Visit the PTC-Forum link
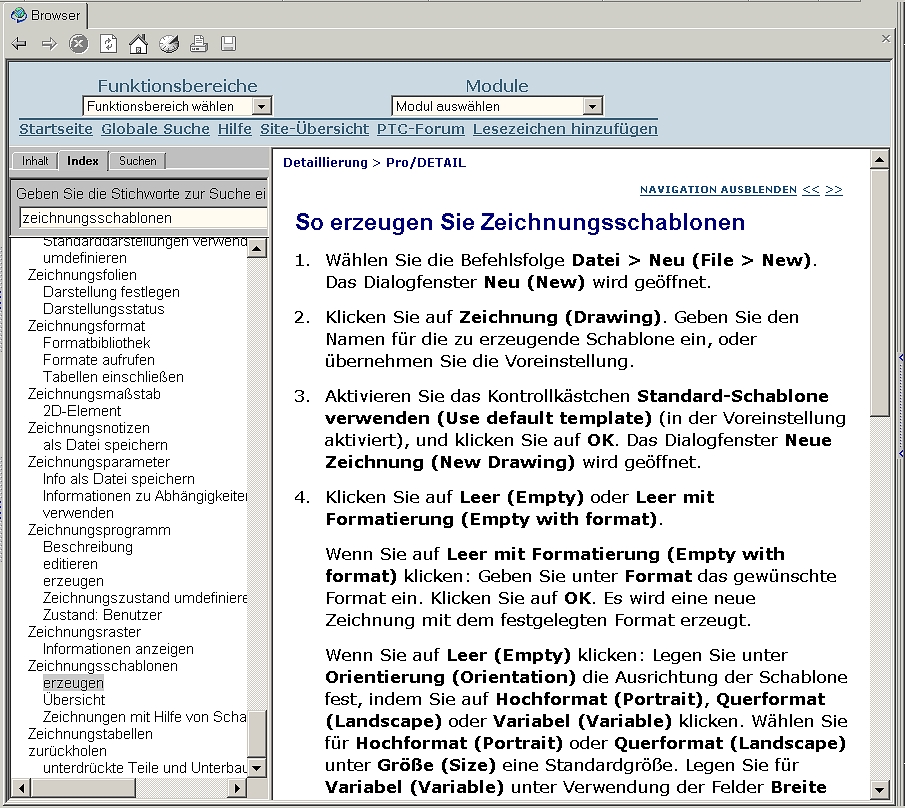 (x=421, y=129)
